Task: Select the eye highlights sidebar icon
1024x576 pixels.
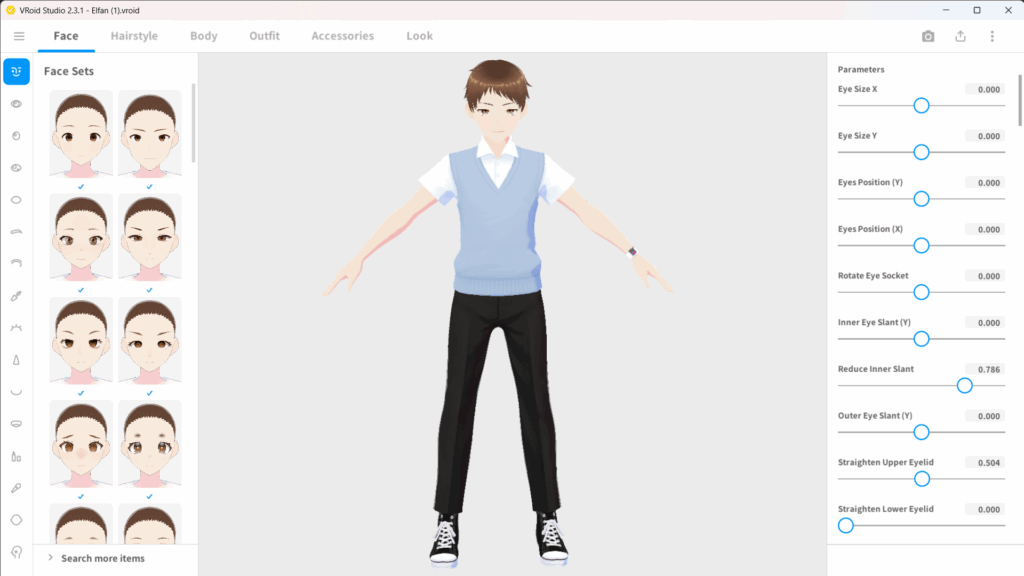Action: point(16,168)
